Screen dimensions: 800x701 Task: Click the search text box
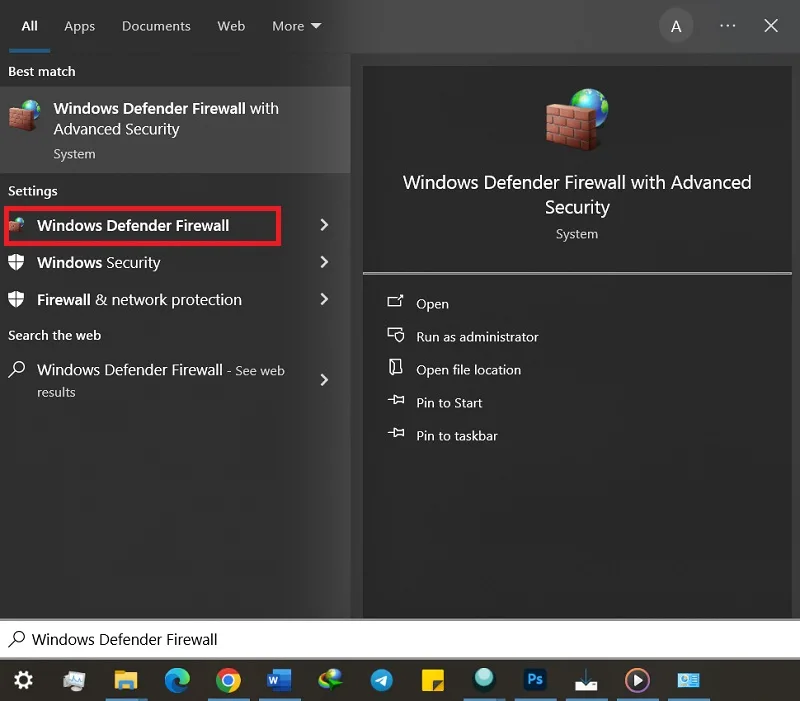pos(400,639)
